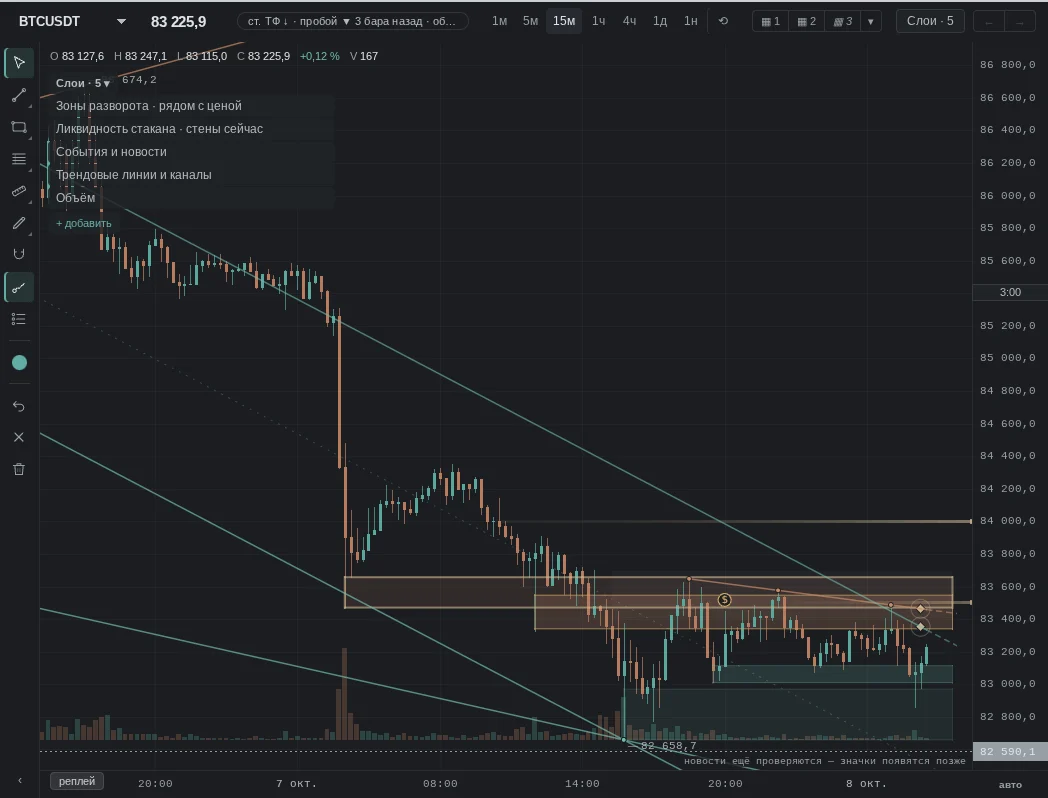The height and width of the screenshot is (798, 1048).
Task: Open the layout presets dropdown arrow
Action: click(x=870, y=21)
